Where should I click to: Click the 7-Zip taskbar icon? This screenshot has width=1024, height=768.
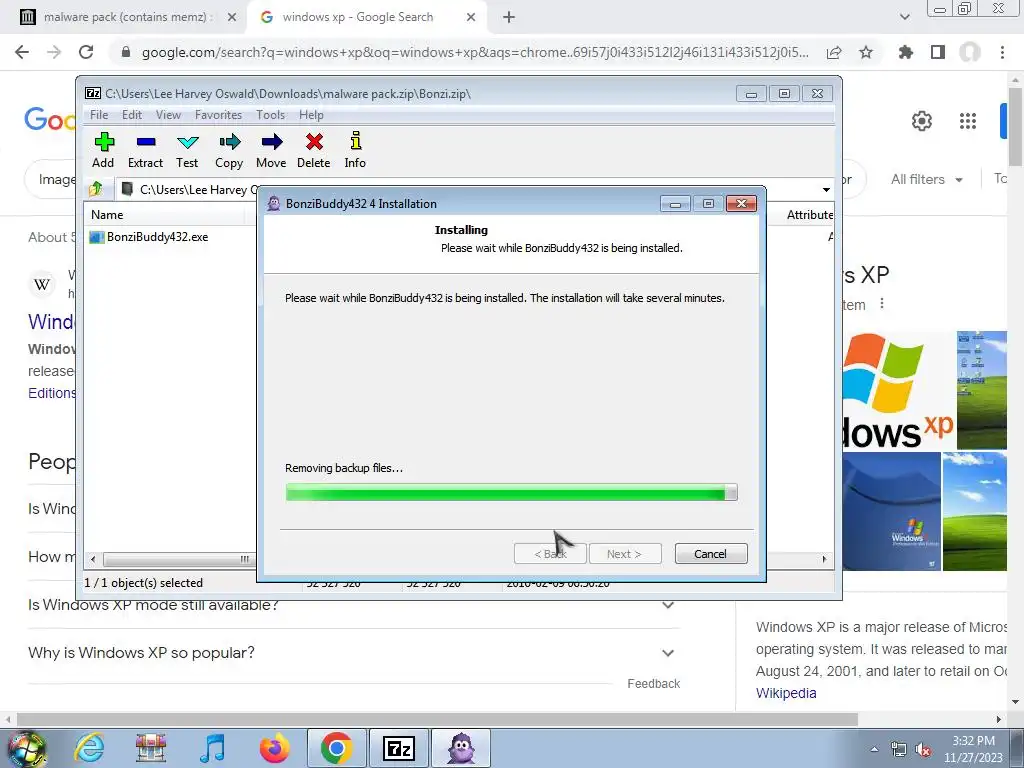click(399, 748)
